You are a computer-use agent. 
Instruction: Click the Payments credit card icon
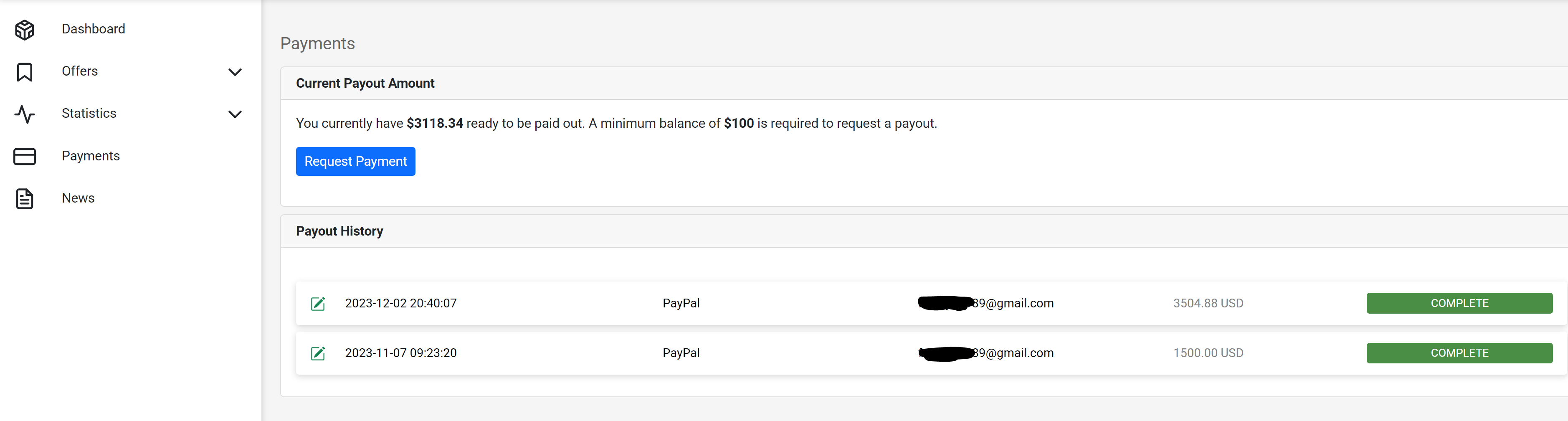coord(24,156)
